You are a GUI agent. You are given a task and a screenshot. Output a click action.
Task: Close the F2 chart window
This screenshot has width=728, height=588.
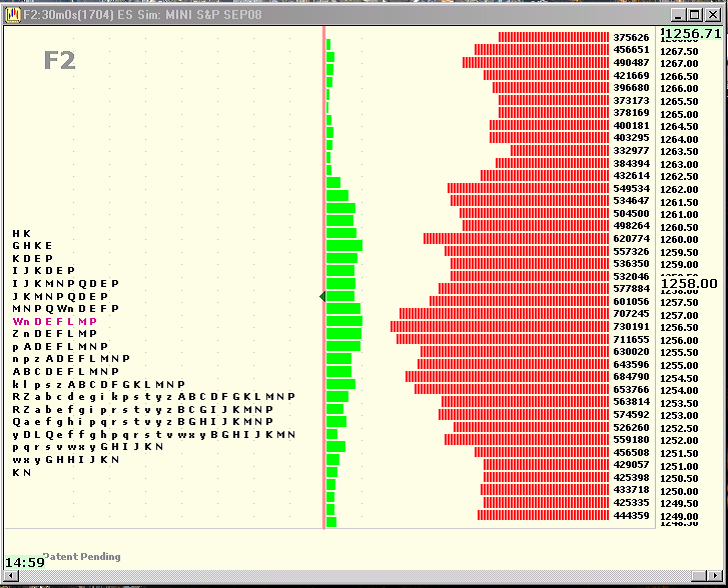pyautogui.click(x=713, y=15)
